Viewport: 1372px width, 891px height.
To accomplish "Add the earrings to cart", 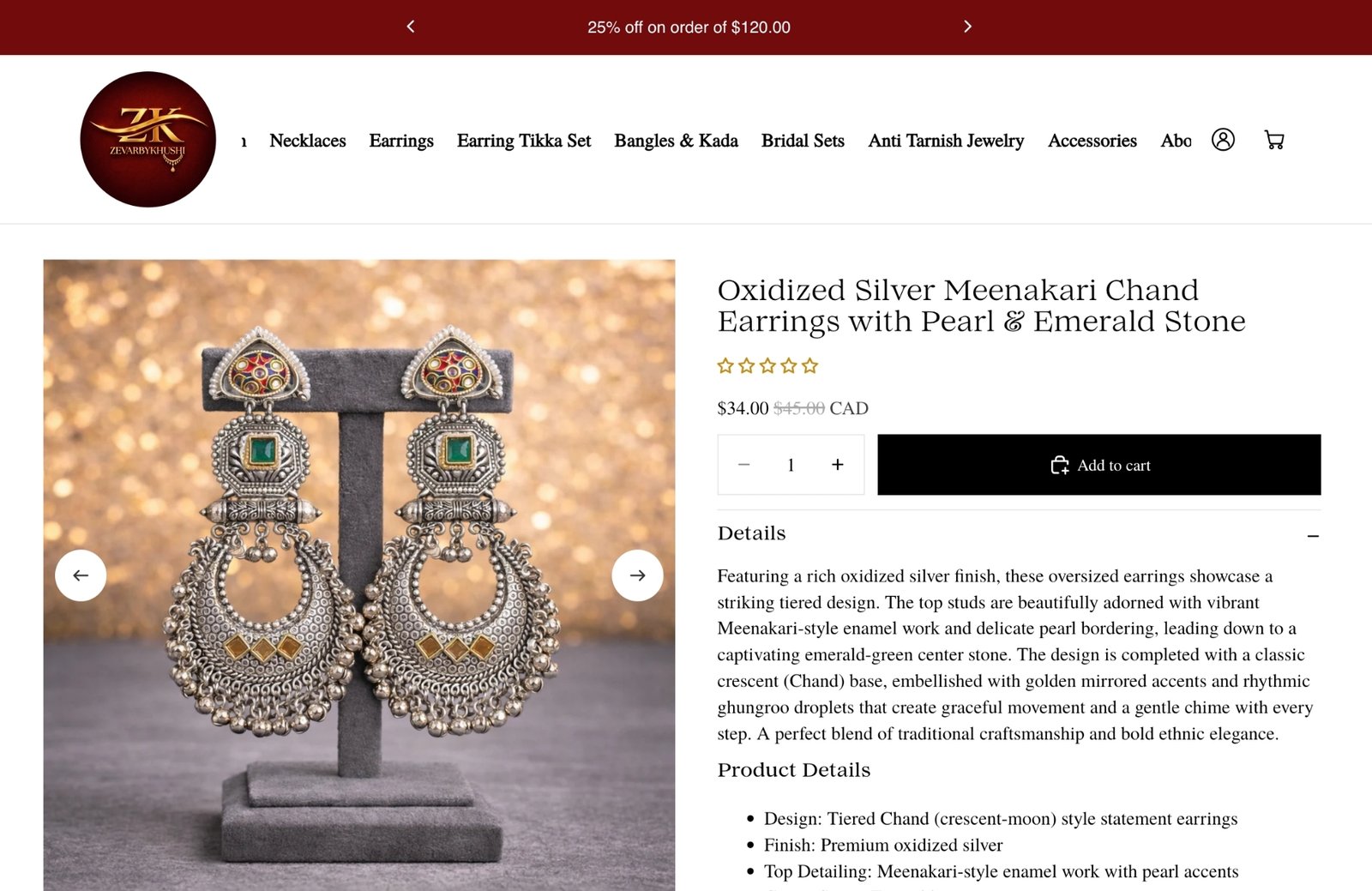I will pyautogui.click(x=1098, y=465).
